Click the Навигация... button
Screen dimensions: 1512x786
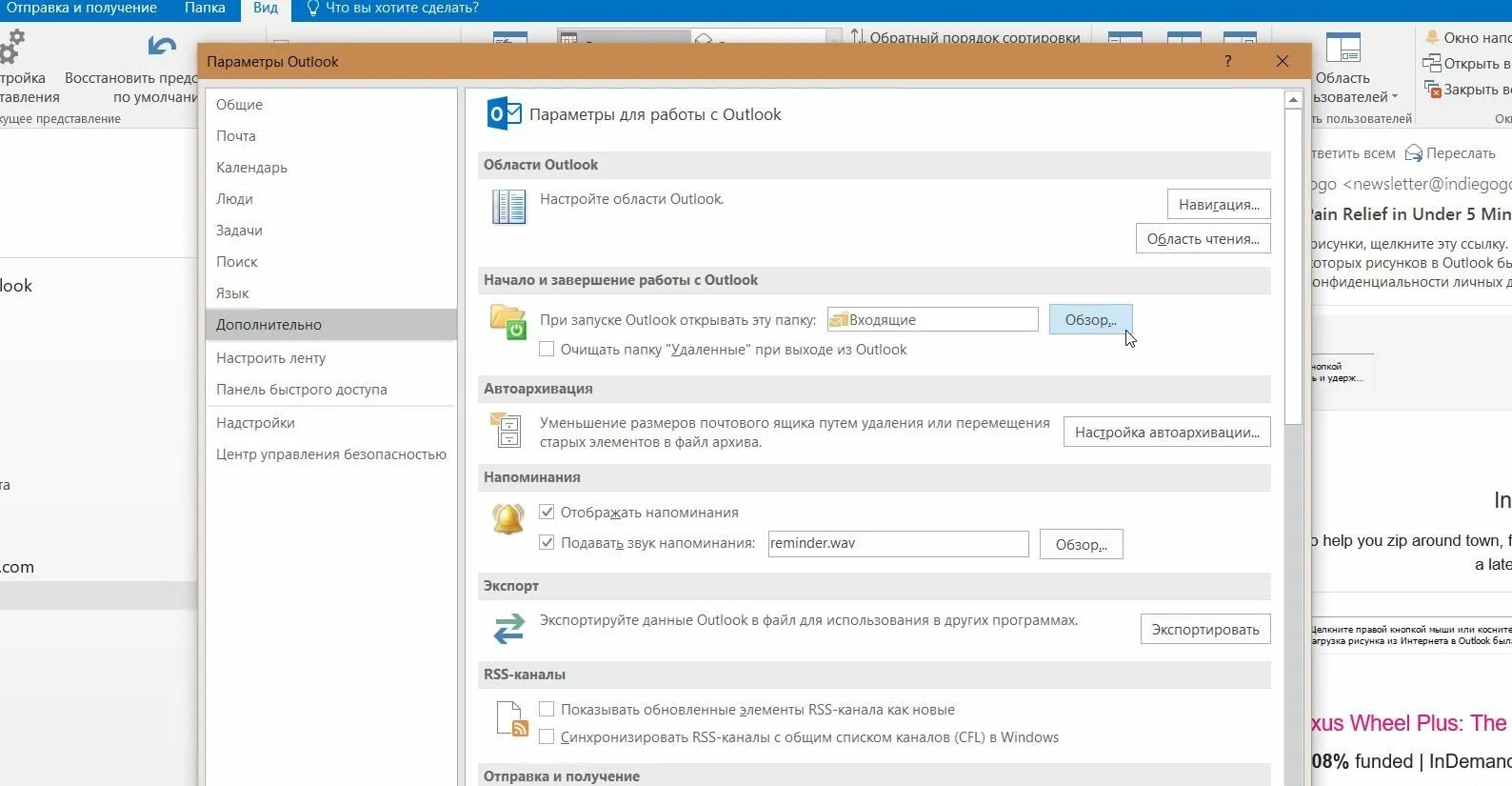point(1219,205)
